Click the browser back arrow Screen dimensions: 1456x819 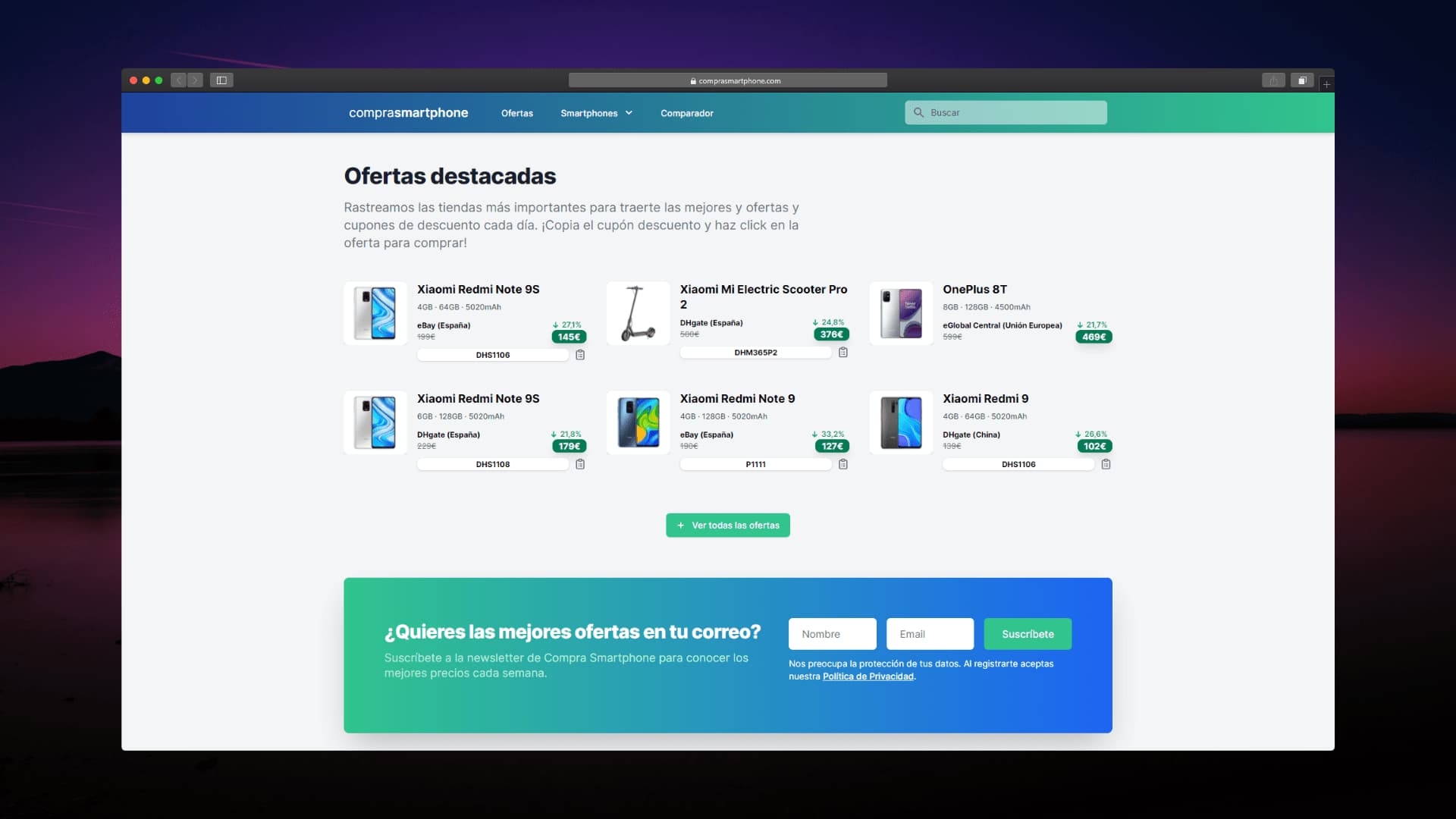[178, 80]
